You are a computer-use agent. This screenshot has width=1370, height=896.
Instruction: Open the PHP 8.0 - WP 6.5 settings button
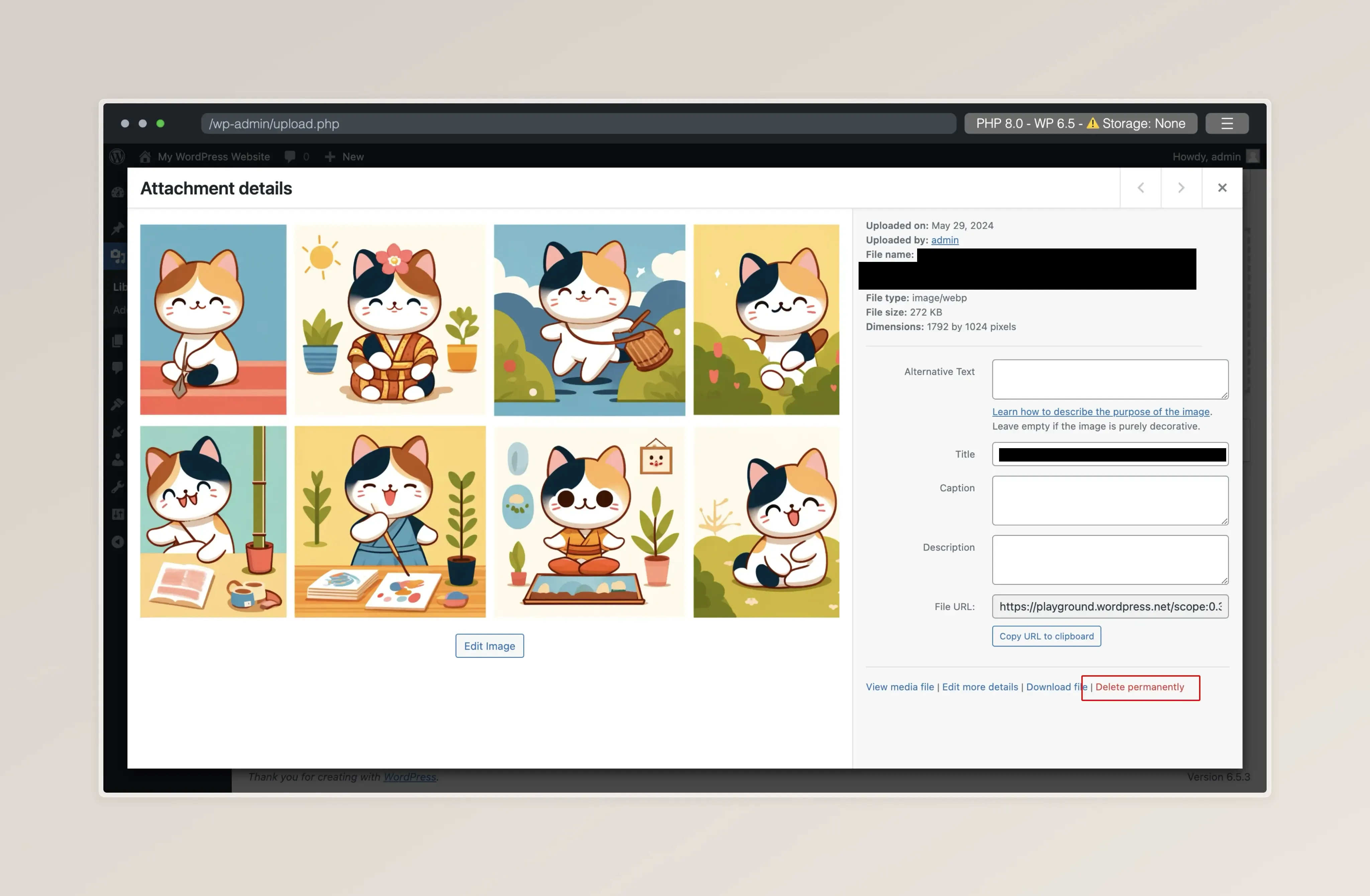pyautogui.click(x=1080, y=124)
